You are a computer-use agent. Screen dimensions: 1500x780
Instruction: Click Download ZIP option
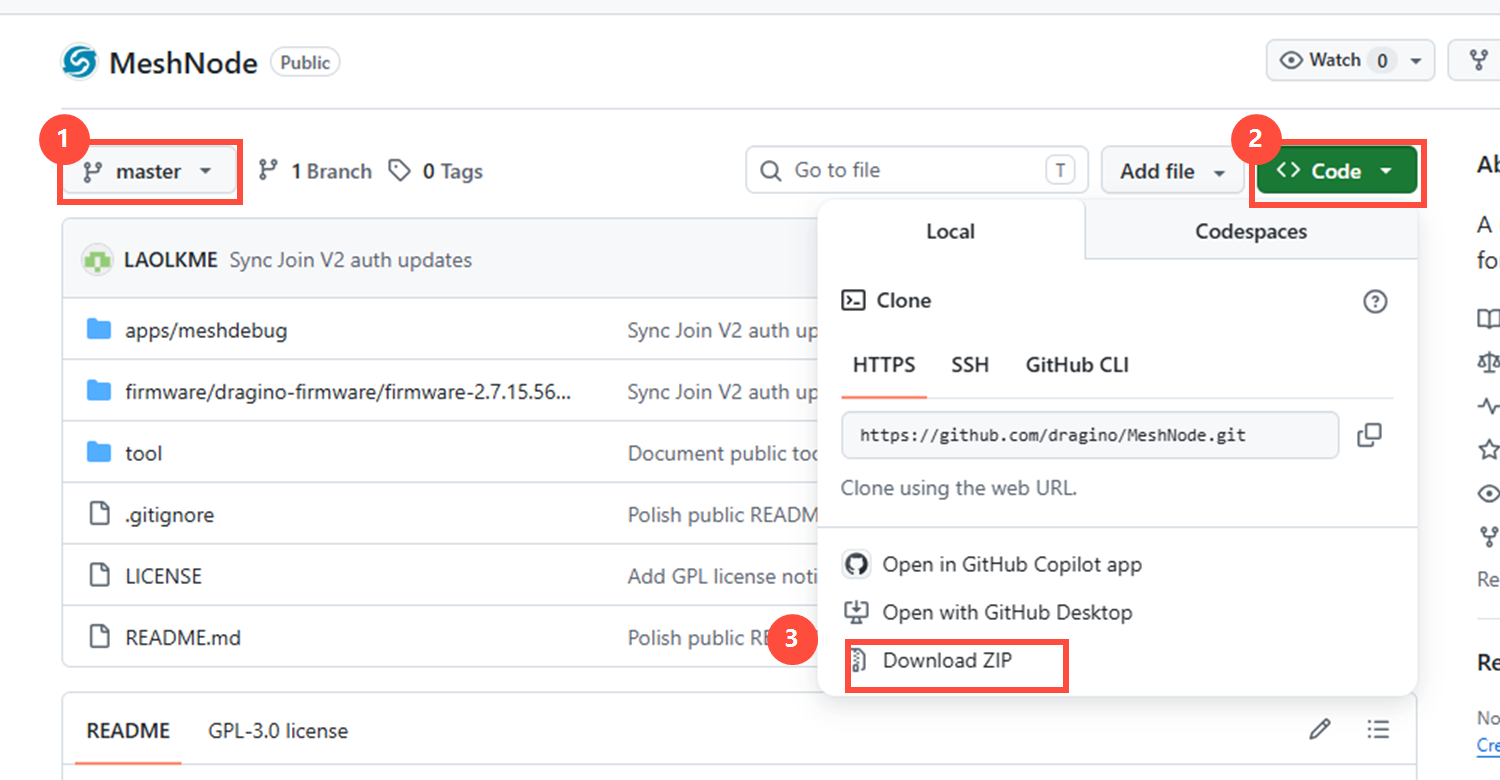(x=947, y=661)
